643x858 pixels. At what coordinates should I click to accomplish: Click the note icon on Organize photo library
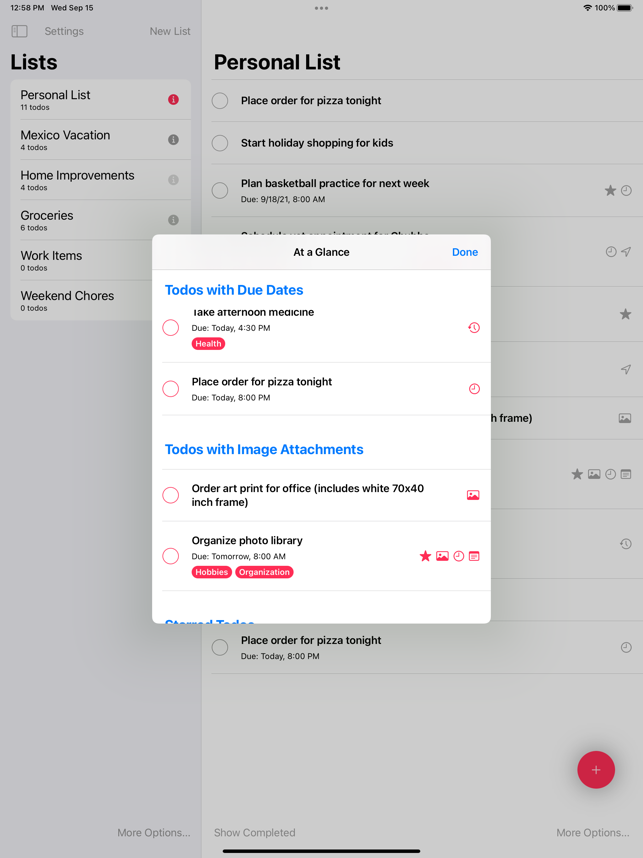474,556
